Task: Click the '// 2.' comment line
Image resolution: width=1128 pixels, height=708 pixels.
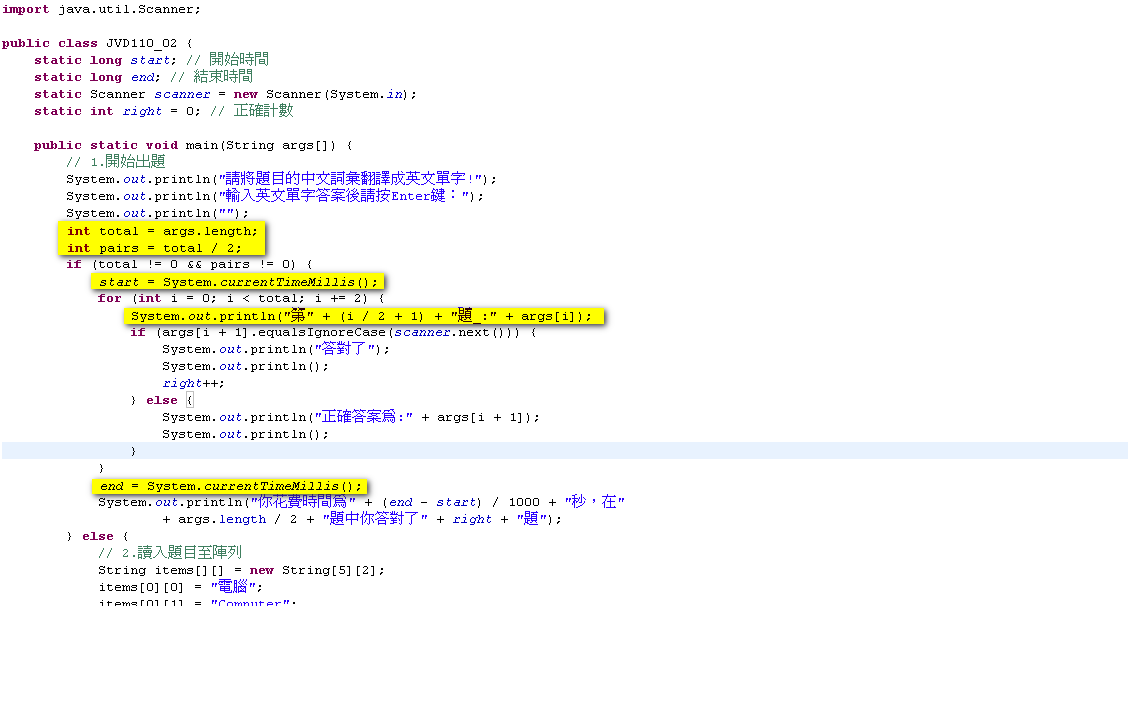Action: 170,553
